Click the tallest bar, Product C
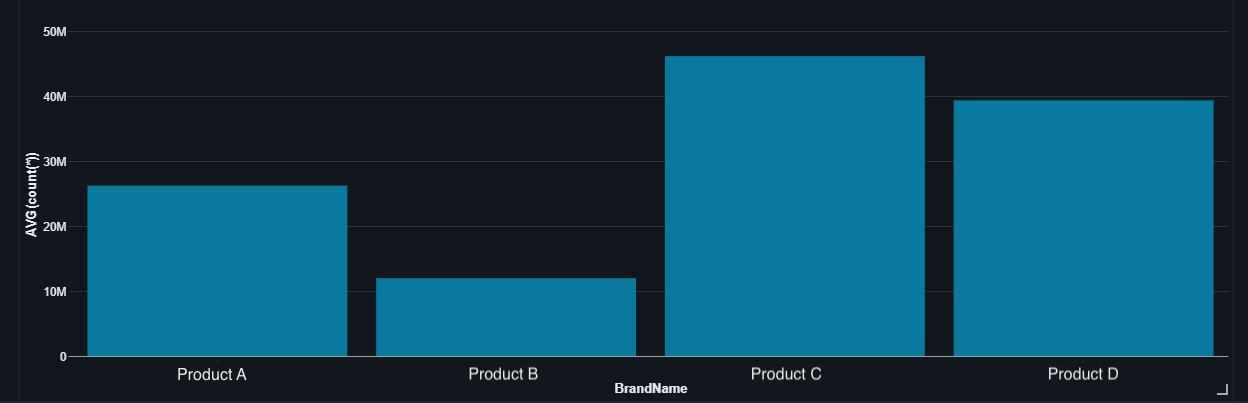This screenshot has width=1248, height=403. coord(794,206)
